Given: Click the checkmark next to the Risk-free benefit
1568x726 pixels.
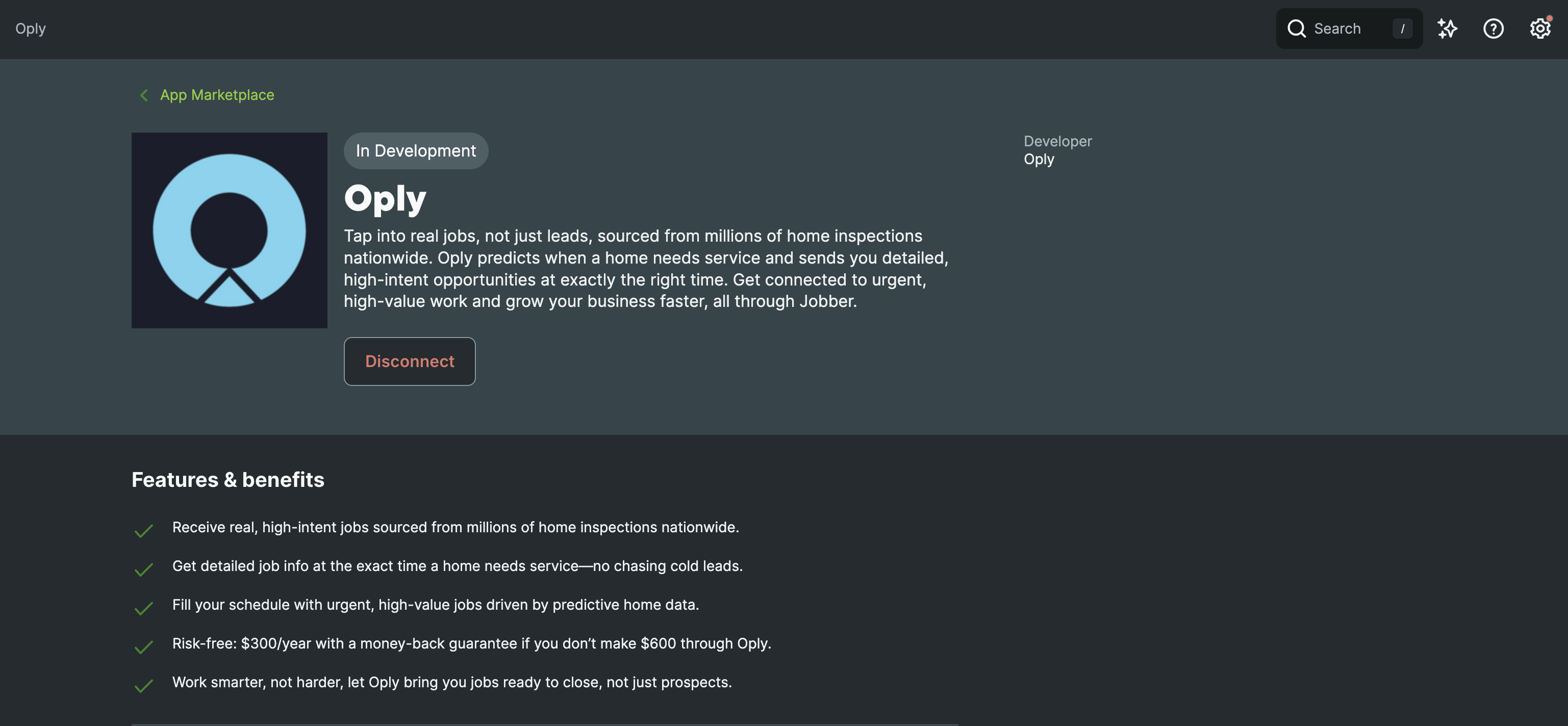Looking at the screenshot, I should click(x=144, y=645).
